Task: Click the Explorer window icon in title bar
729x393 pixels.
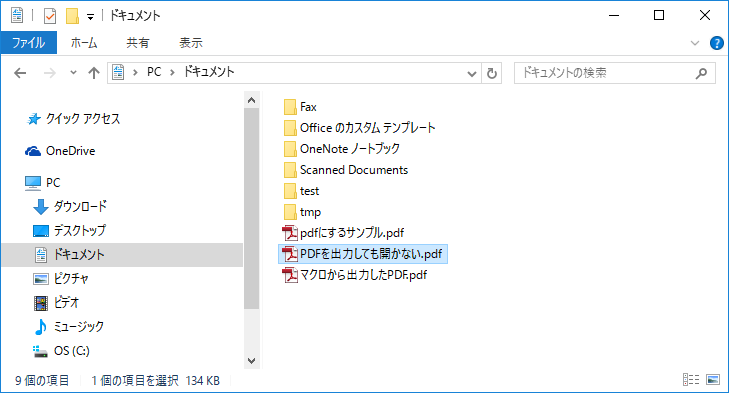Action: [17, 15]
